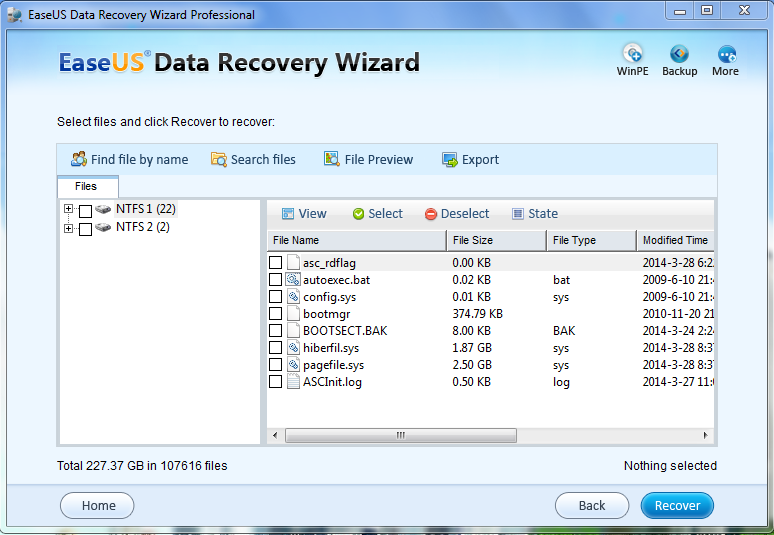
Task: Open File Preview
Action: [368, 159]
